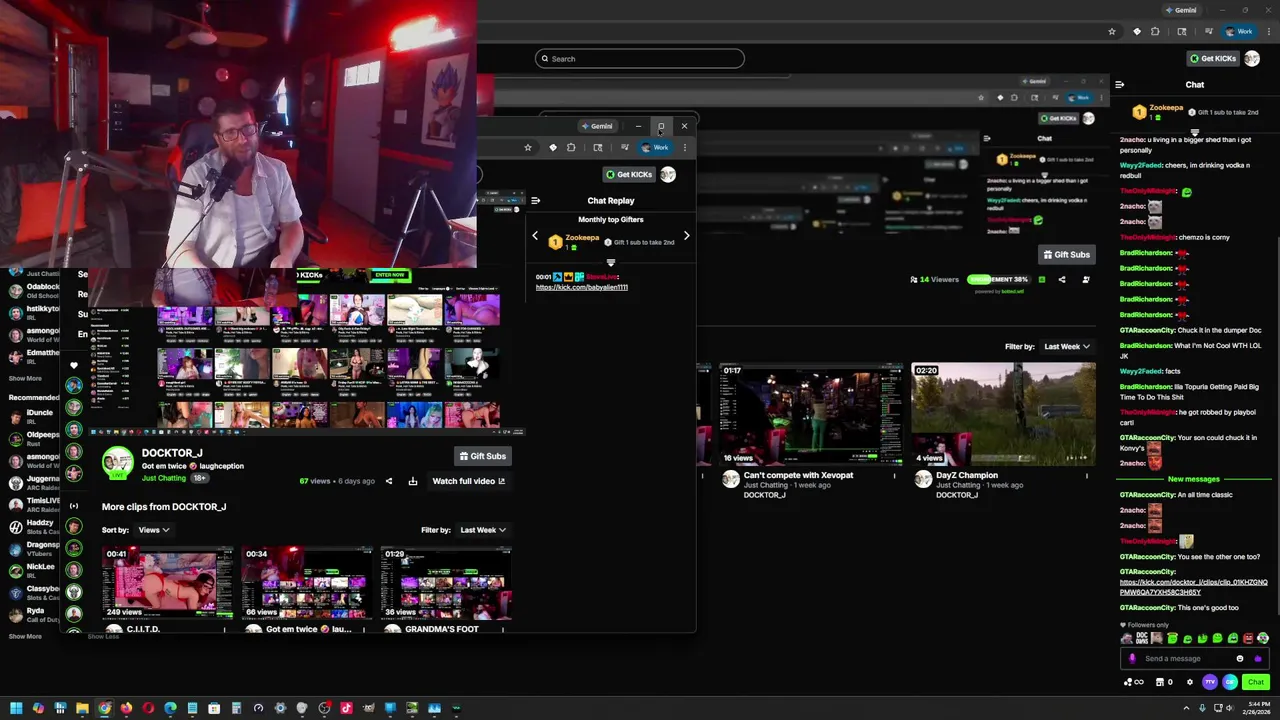Open Gemini button in outer browser title bar
The width and height of the screenshot is (1280, 720).
pyautogui.click(x=1181, y=10)
